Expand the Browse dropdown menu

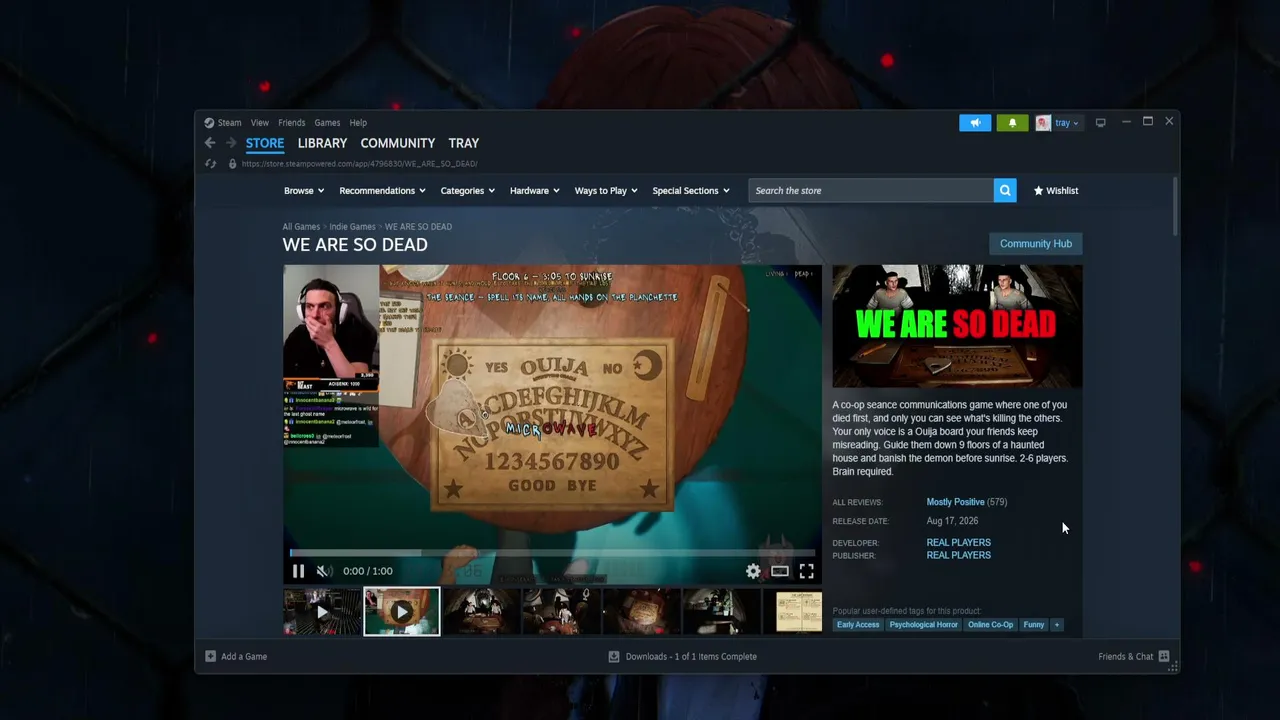coord(304,191)
